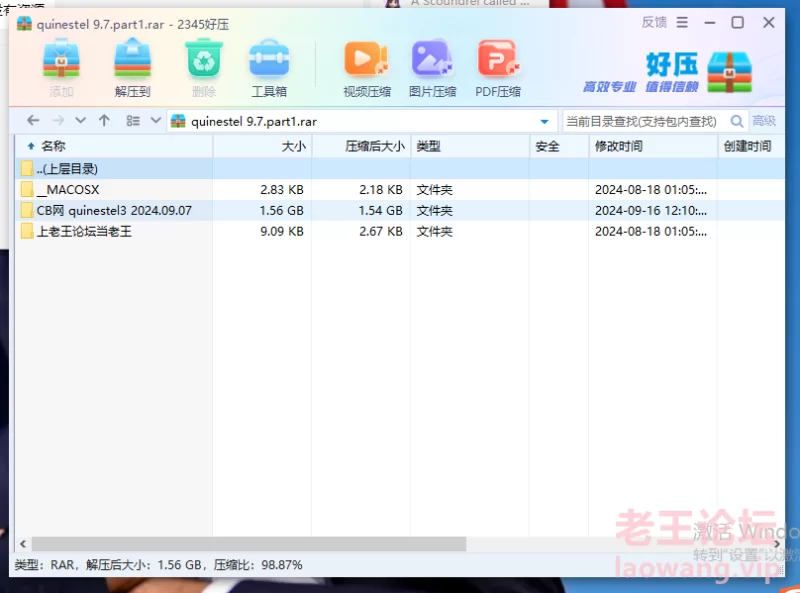Expand view mode options chevron

click(156, 120)
